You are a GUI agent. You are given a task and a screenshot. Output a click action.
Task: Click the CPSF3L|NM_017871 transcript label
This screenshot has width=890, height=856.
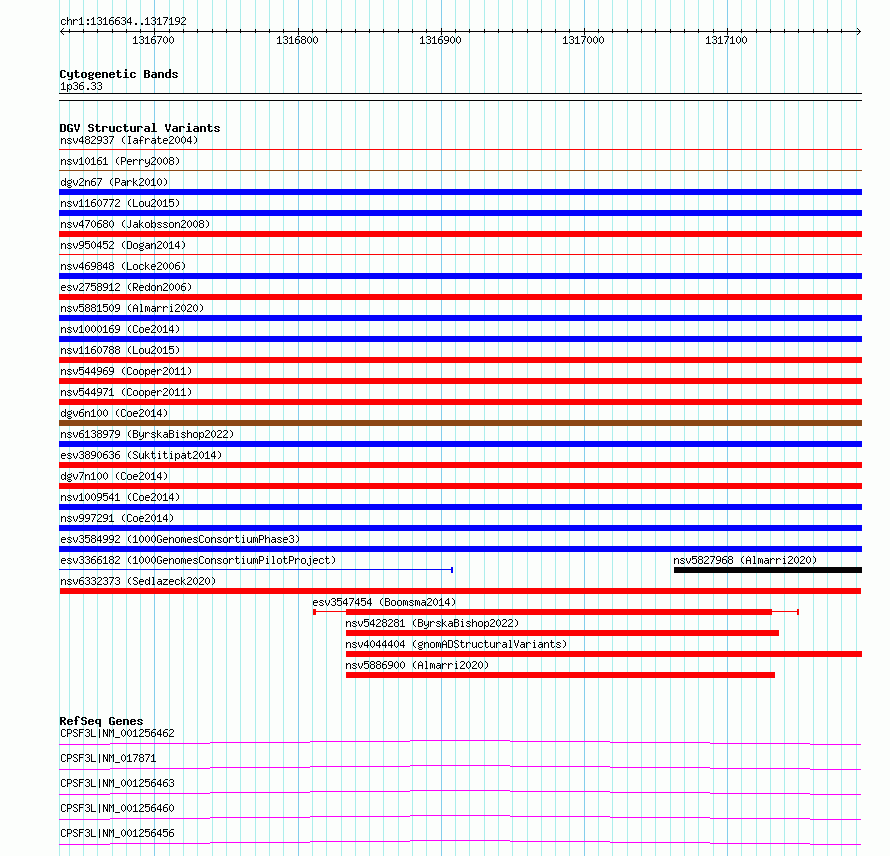click(x=108, y=758)
